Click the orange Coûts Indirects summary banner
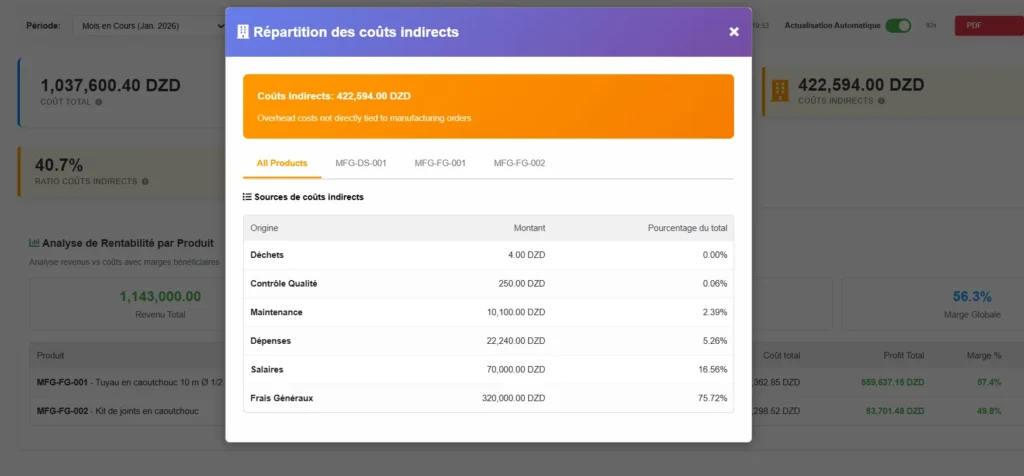The width and height of the screenshot is (1024, 476). pyautogui.click(x=488, y=106)
